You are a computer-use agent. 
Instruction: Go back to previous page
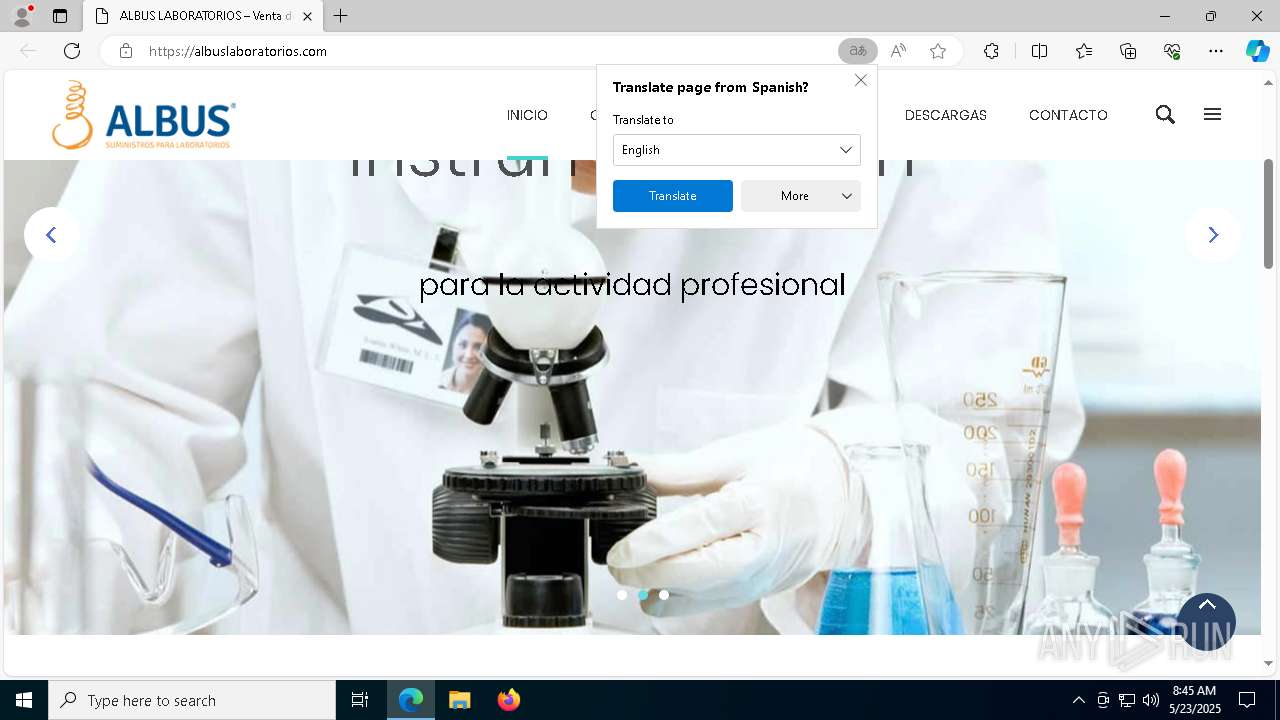(x=28, y=51)
